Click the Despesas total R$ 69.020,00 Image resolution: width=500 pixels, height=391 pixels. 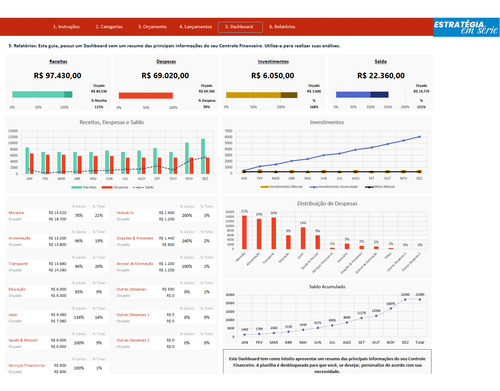(165, 76)
